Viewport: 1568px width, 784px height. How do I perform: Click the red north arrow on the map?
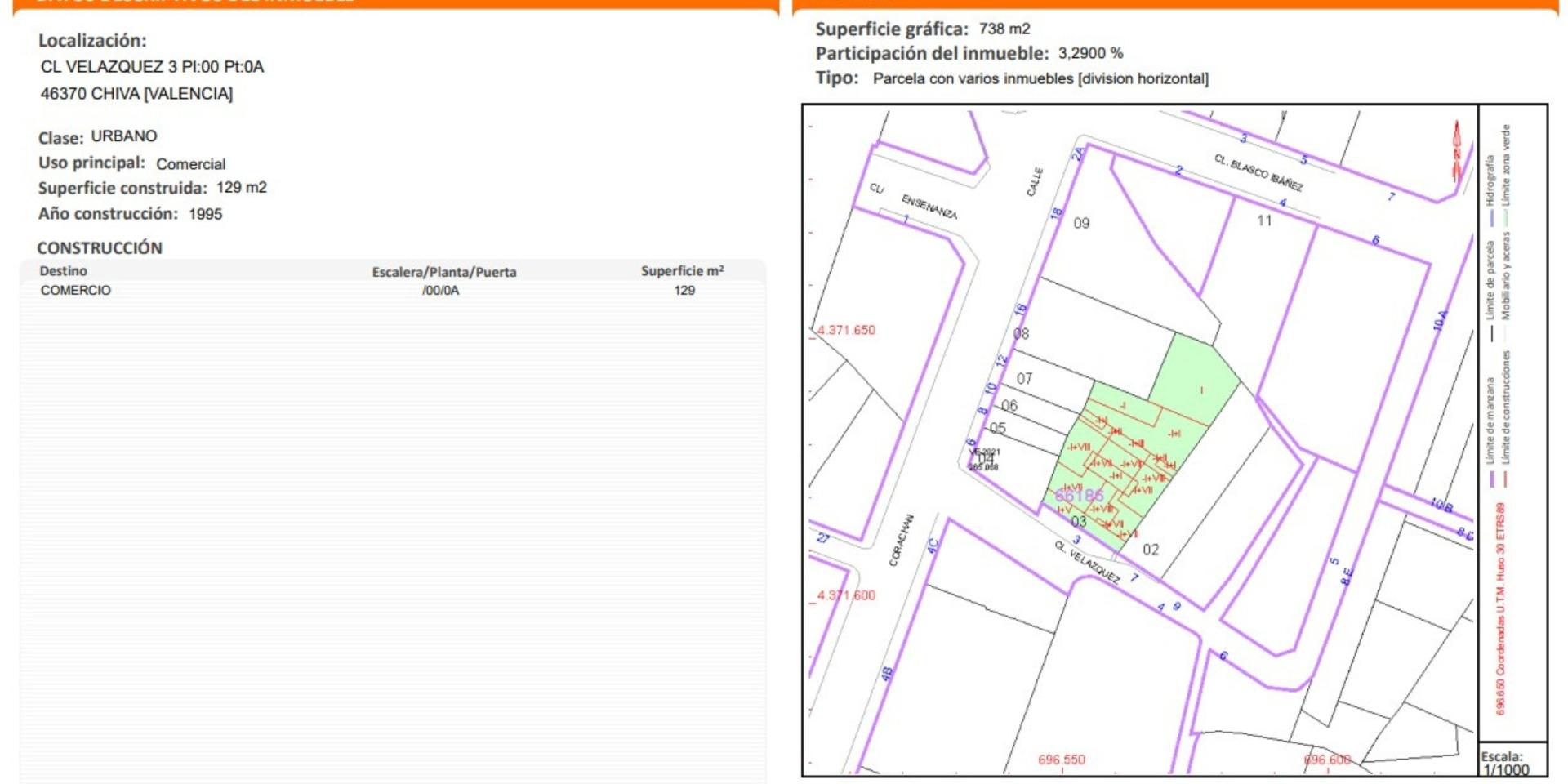coord(1456,152)
